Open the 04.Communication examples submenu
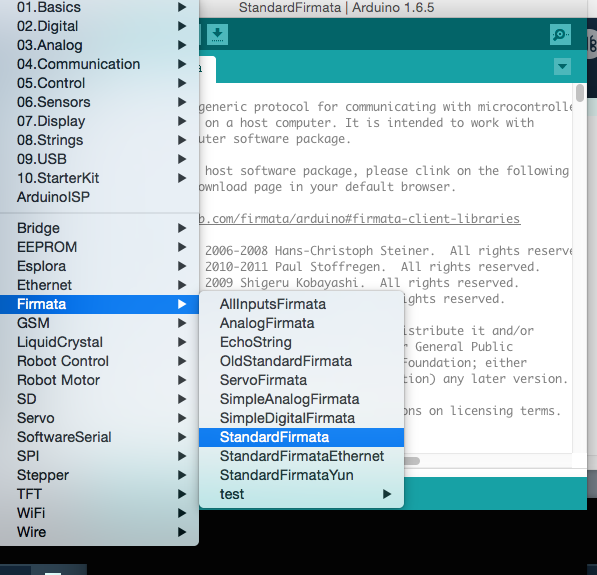This screenshot has height=575, width=597. coord(99,64)
